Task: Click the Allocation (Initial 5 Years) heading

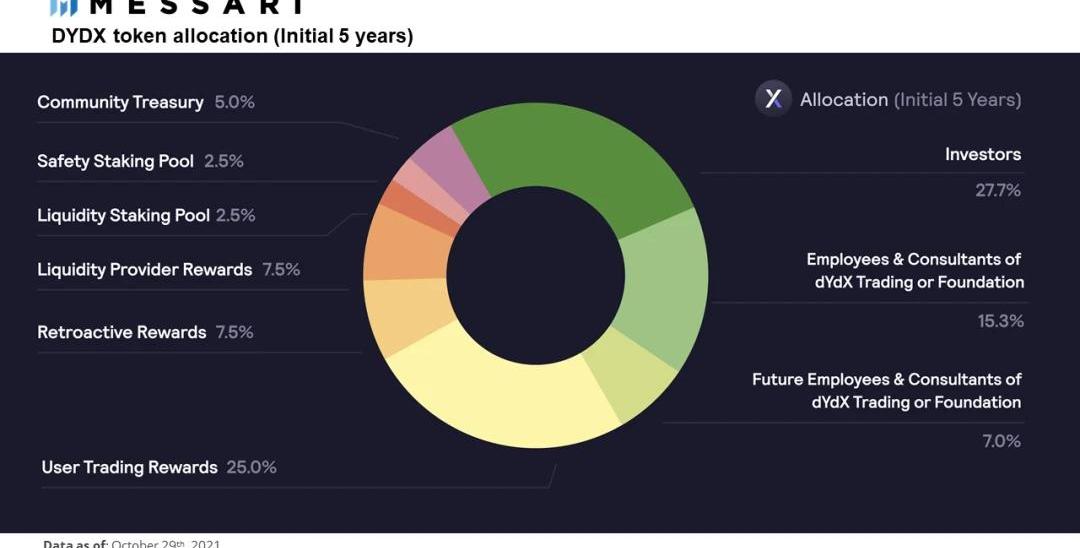Action: click(910, 99)
